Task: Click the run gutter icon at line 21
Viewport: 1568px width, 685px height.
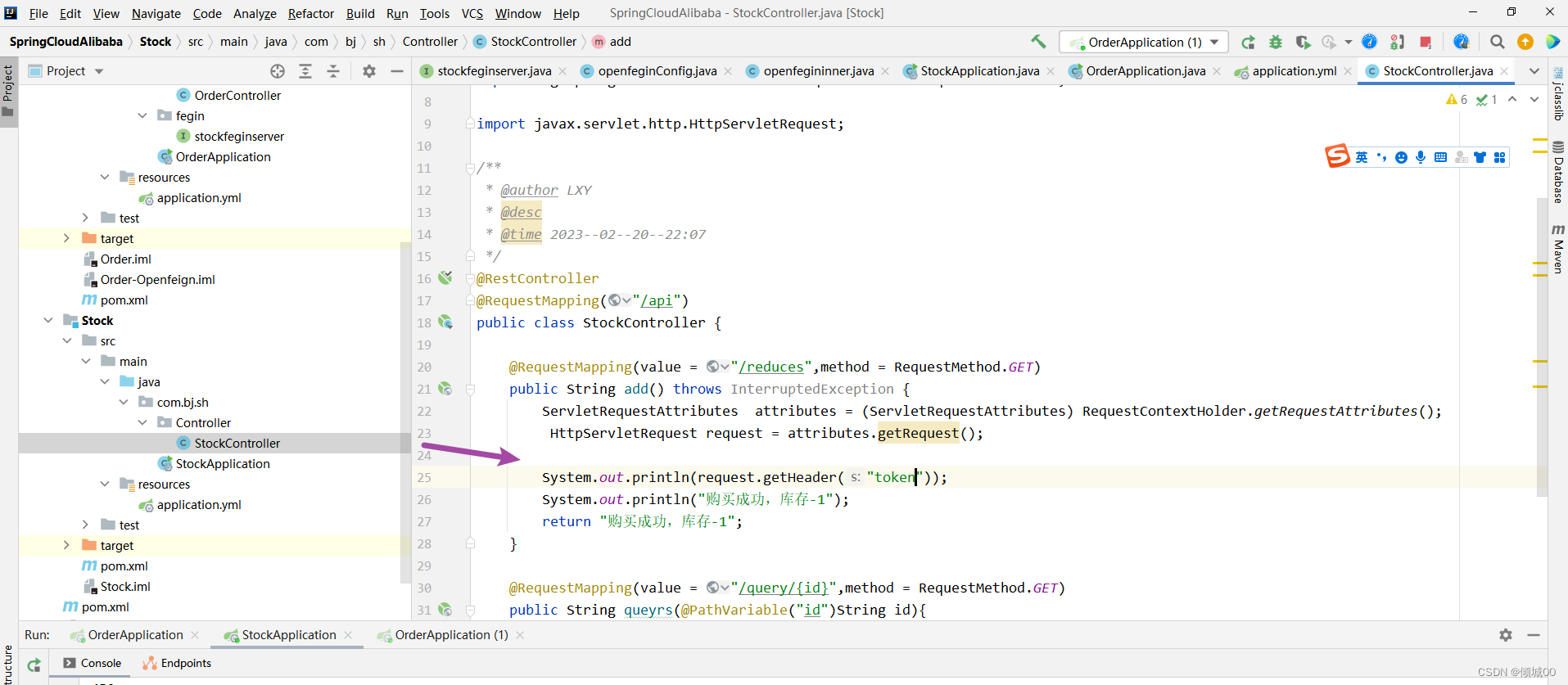Action: point(445,389)
